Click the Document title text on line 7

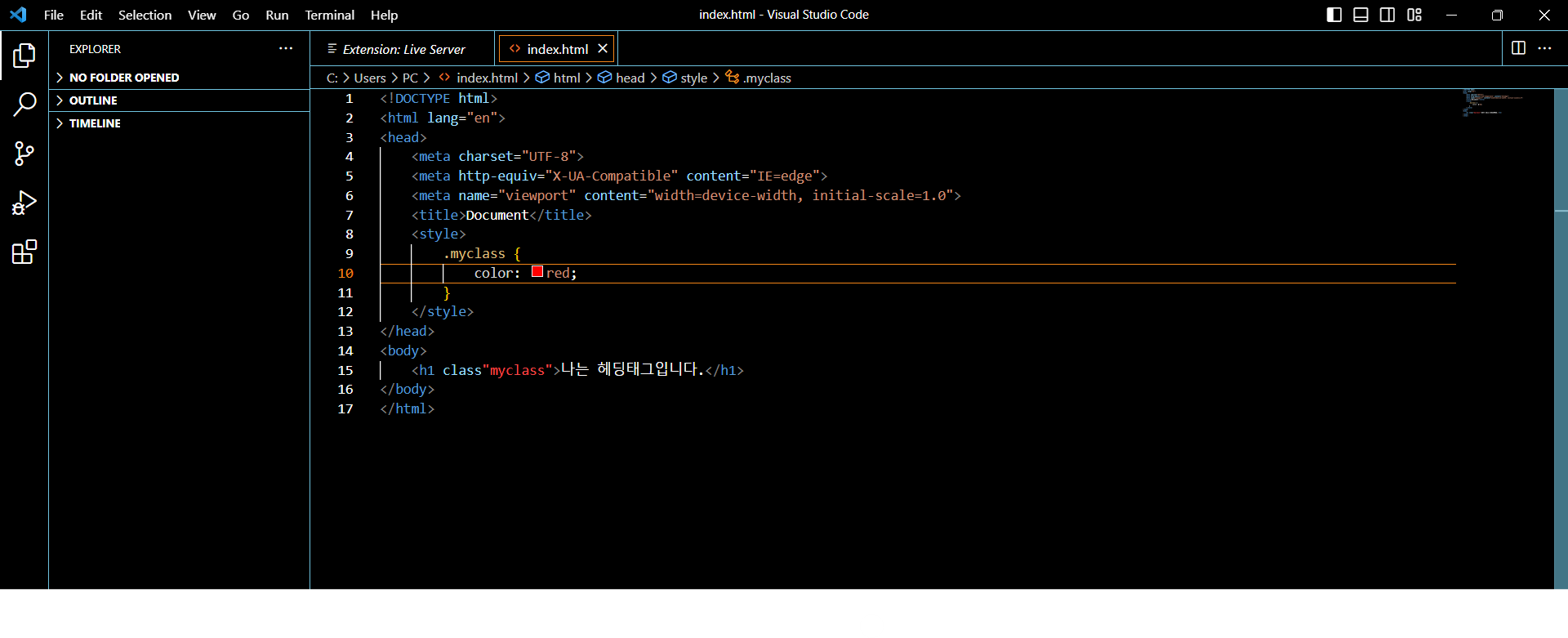click(x=497, y=215)
